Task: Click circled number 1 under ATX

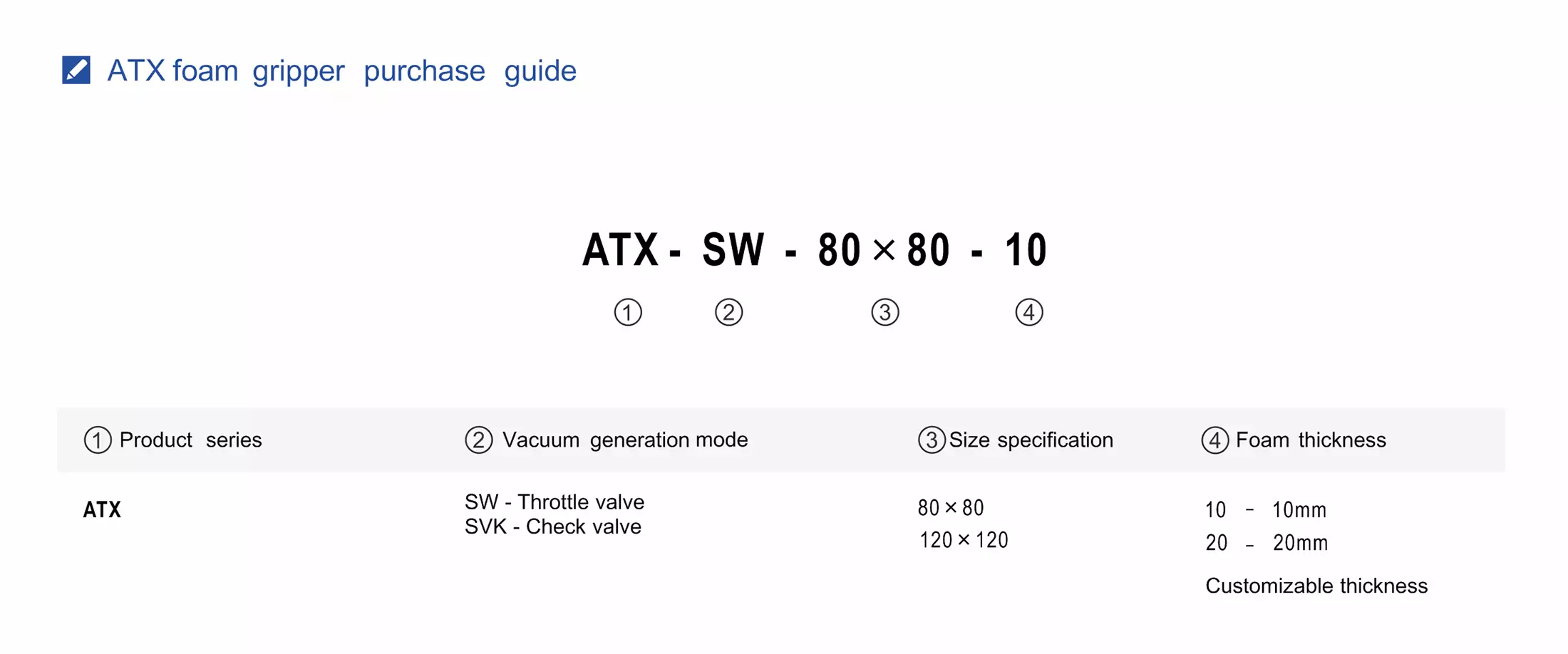Action: [628, 312]
